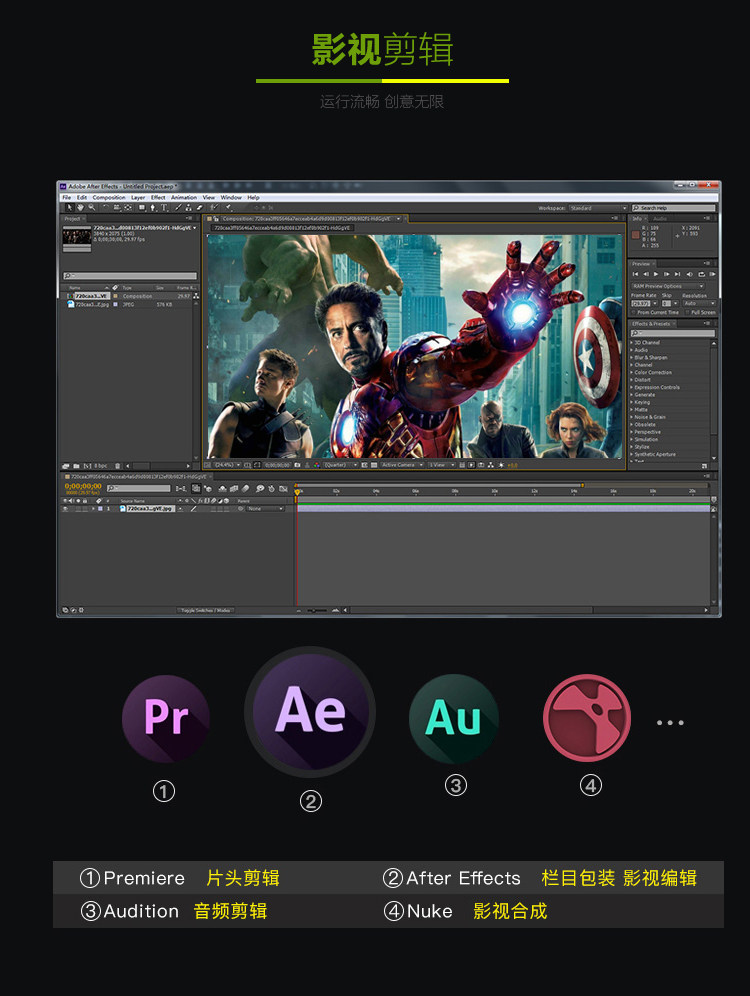Open Active Camera dropdown in viewer
750x996 pixels.
pos(402,465)
